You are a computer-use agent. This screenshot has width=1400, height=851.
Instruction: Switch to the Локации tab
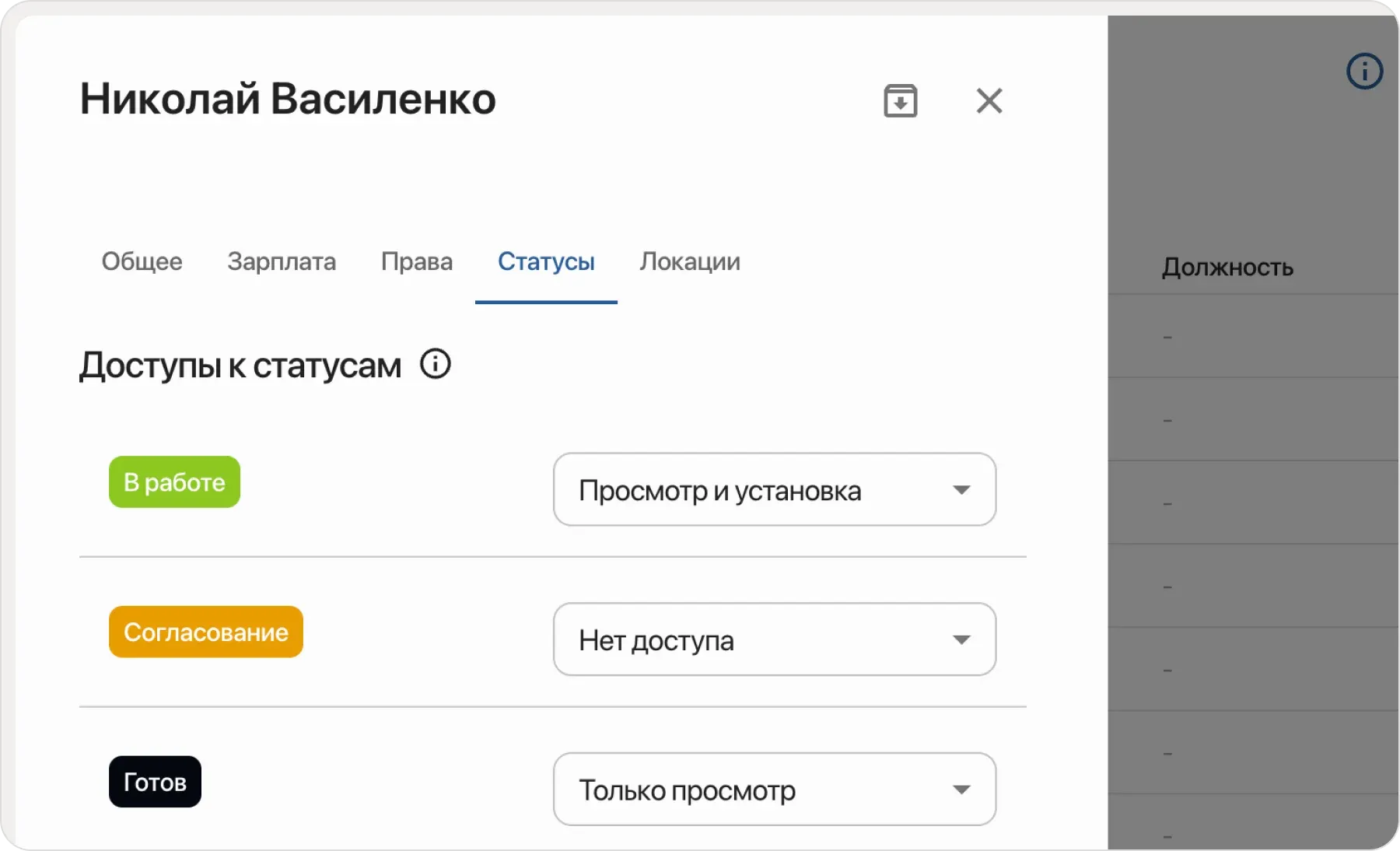689,262
